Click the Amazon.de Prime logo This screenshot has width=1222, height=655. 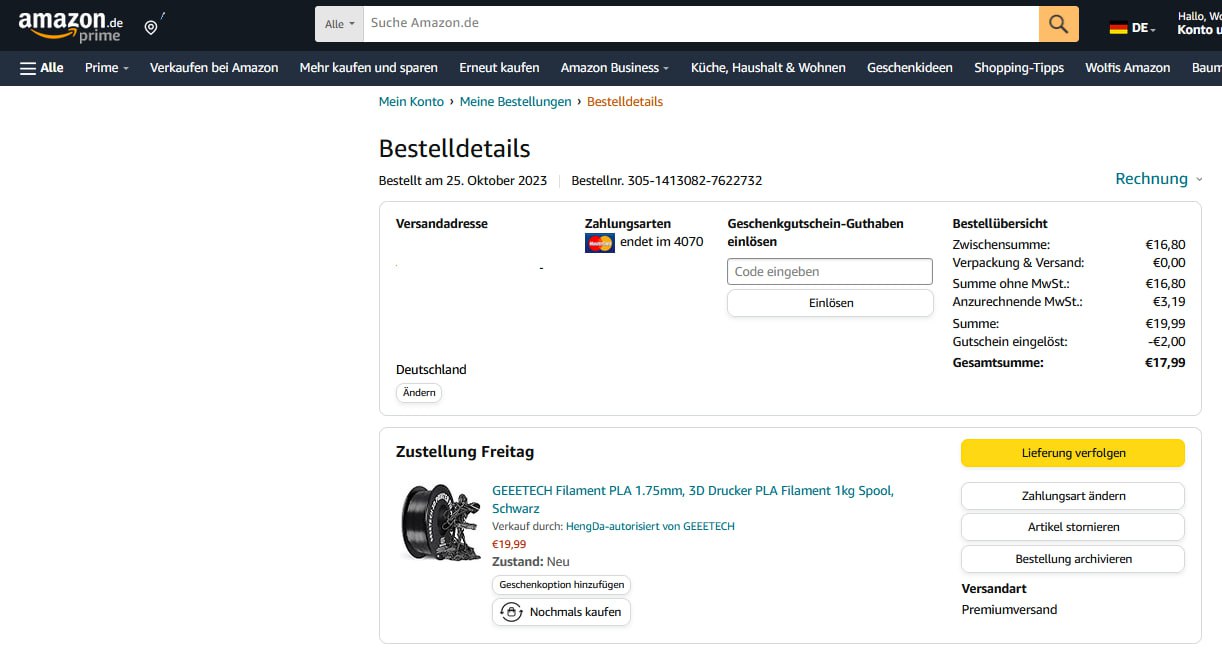coord(70,26)
